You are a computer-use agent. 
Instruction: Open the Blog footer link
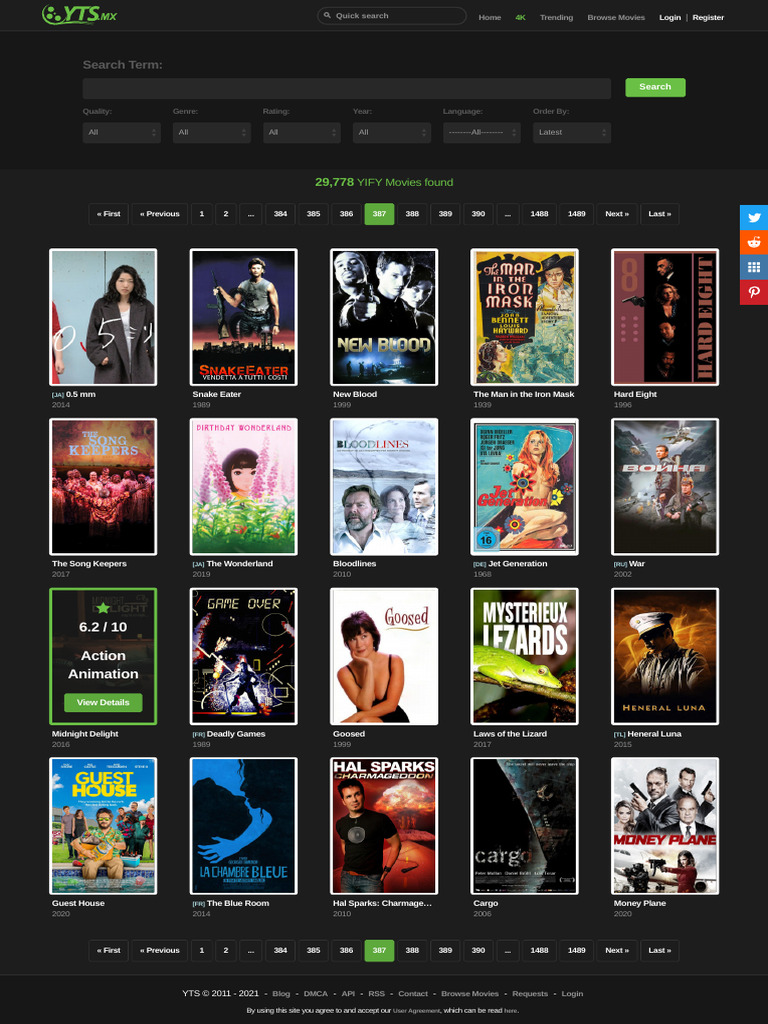point(281,994)
